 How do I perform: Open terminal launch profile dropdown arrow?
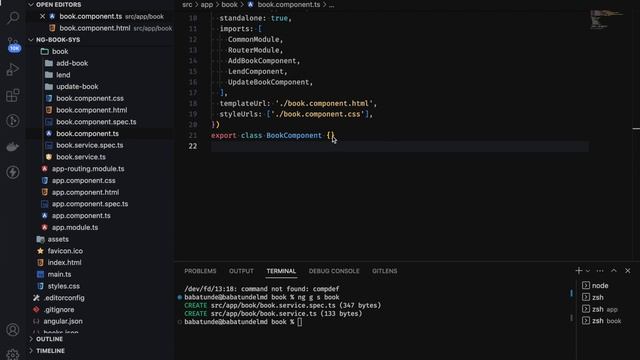pyautogui.click(x=588, y=271)
